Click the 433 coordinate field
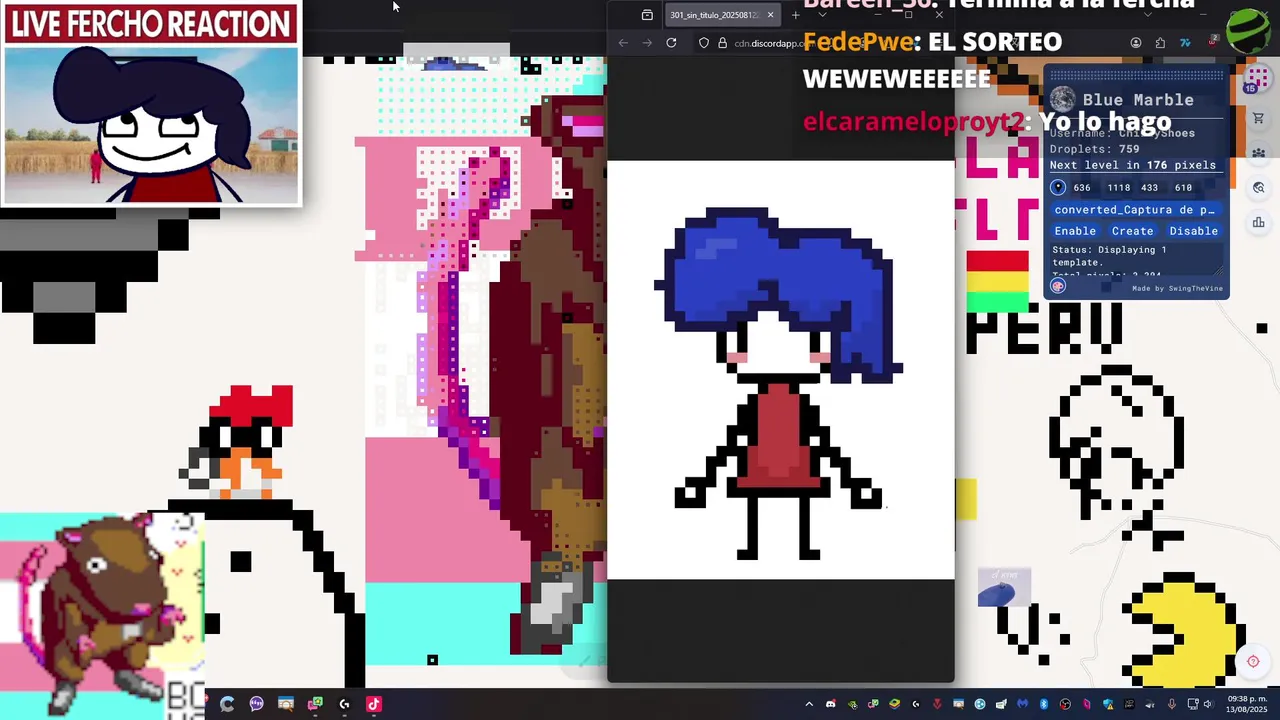Screen dimensions: 1280x720 tap(1149, 188)
